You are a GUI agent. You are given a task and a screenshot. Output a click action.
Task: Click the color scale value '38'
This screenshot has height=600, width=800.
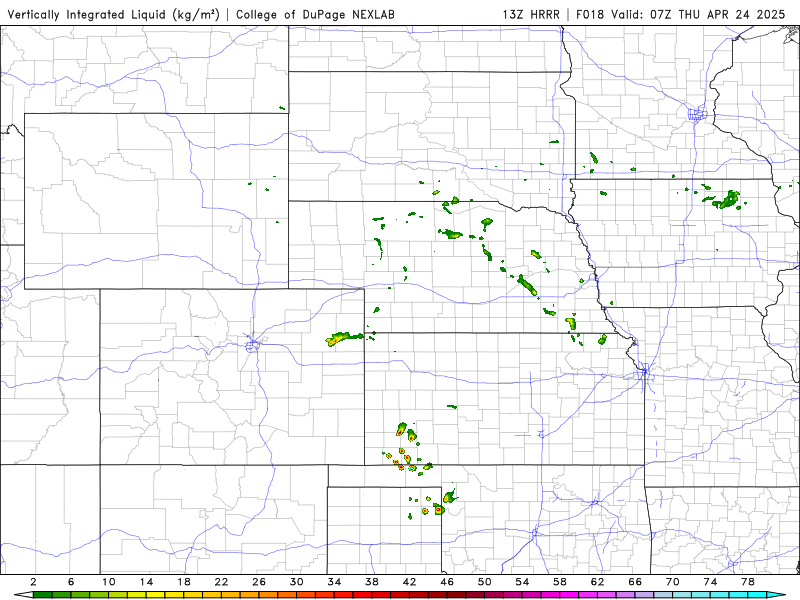pyautogui.click(x=372, y=582)
